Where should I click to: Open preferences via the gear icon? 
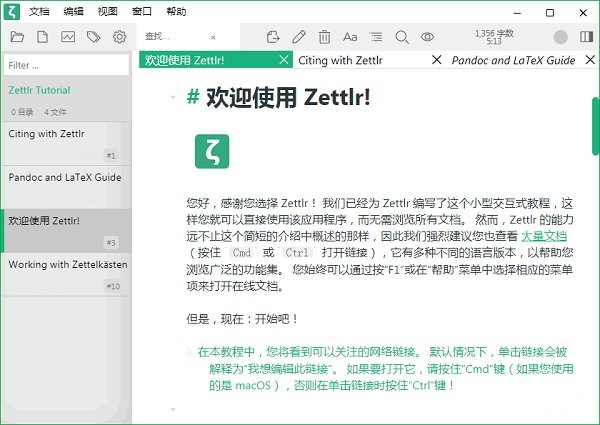pos(119,37)
